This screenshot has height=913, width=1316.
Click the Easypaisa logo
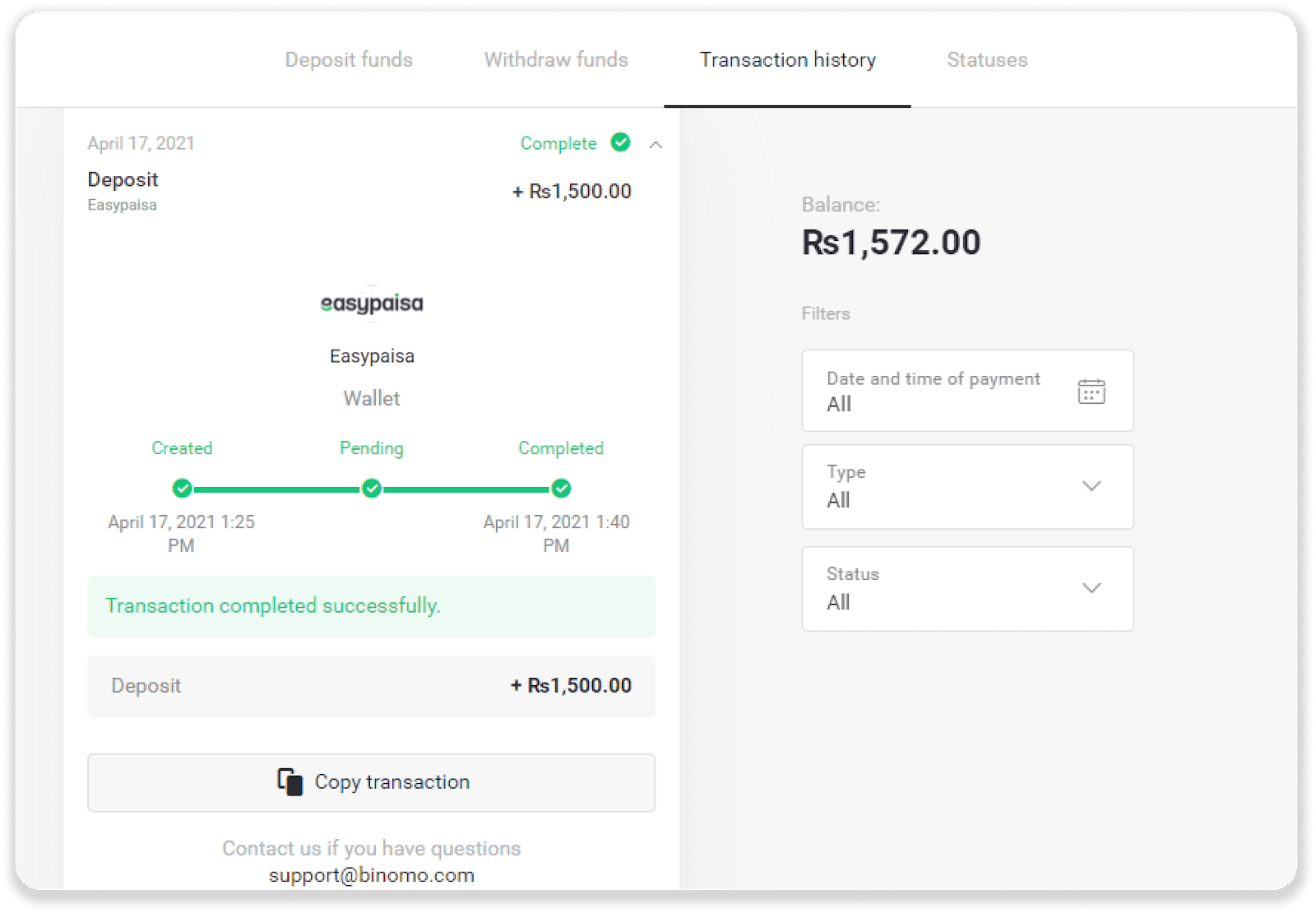[372, 304]
